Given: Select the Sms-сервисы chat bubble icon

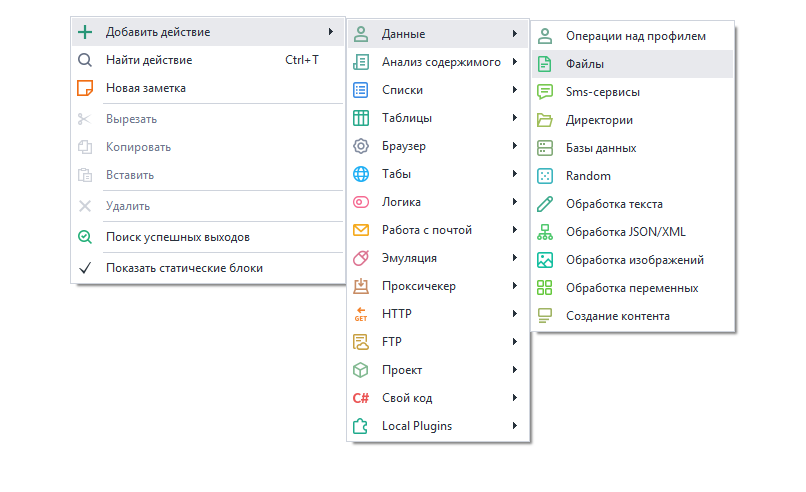Looking at the screenshot, I should tap(545, 92).
